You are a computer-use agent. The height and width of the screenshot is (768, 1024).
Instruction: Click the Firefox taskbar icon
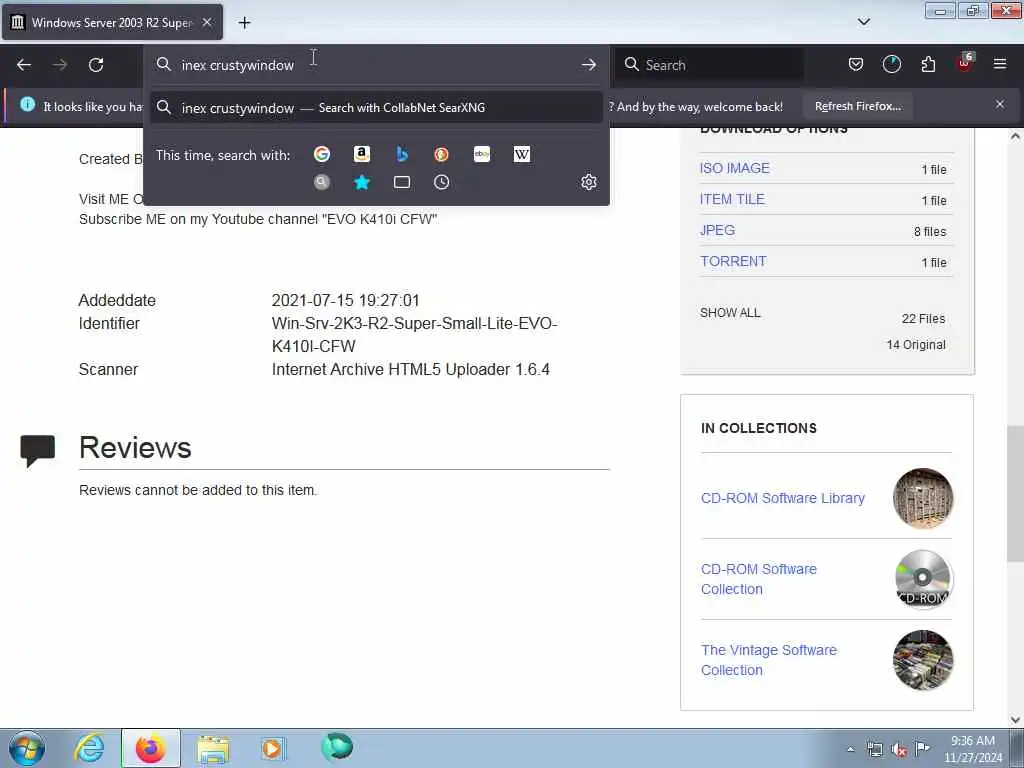(150, 748)
